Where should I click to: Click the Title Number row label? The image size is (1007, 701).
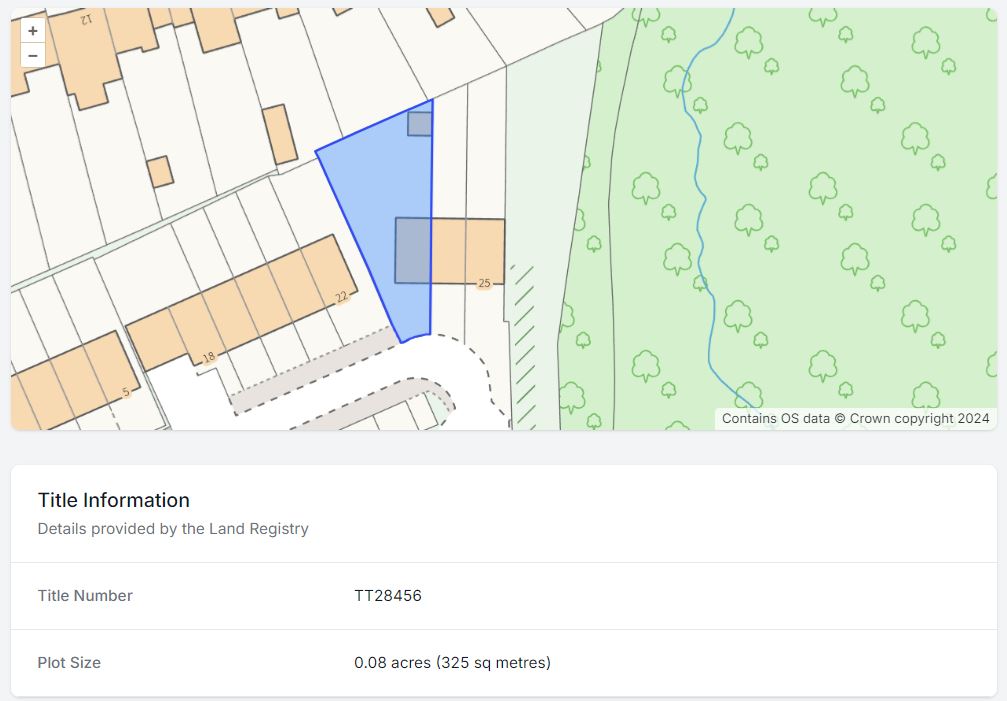pos(85,596)
